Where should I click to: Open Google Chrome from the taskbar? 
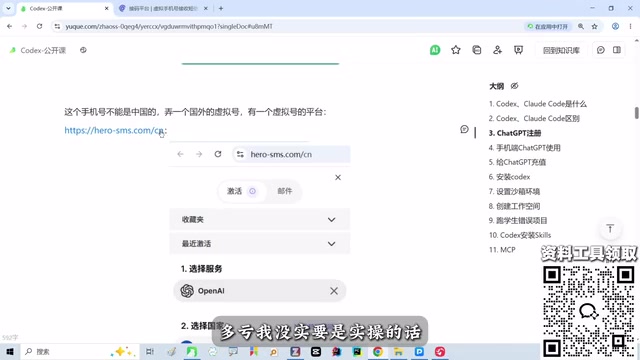378,351
